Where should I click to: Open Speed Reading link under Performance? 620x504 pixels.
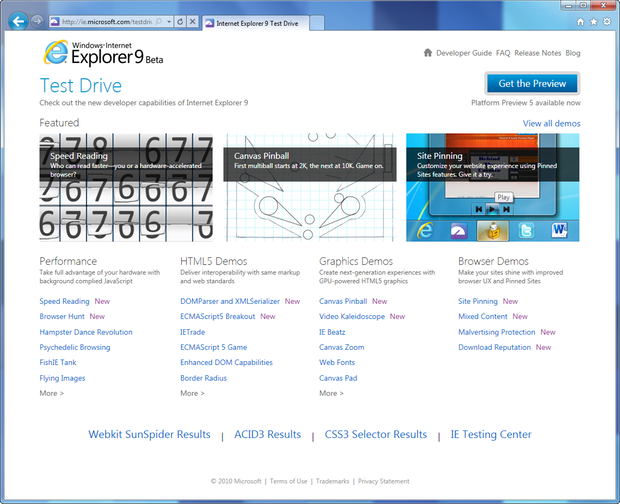64,301
